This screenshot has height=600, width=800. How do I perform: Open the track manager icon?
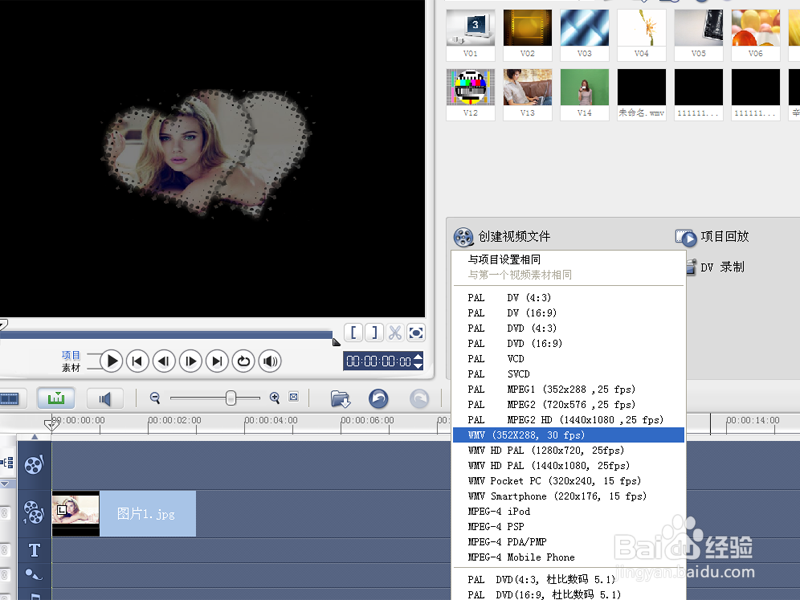pyautogui.click(x=7, y=463)
